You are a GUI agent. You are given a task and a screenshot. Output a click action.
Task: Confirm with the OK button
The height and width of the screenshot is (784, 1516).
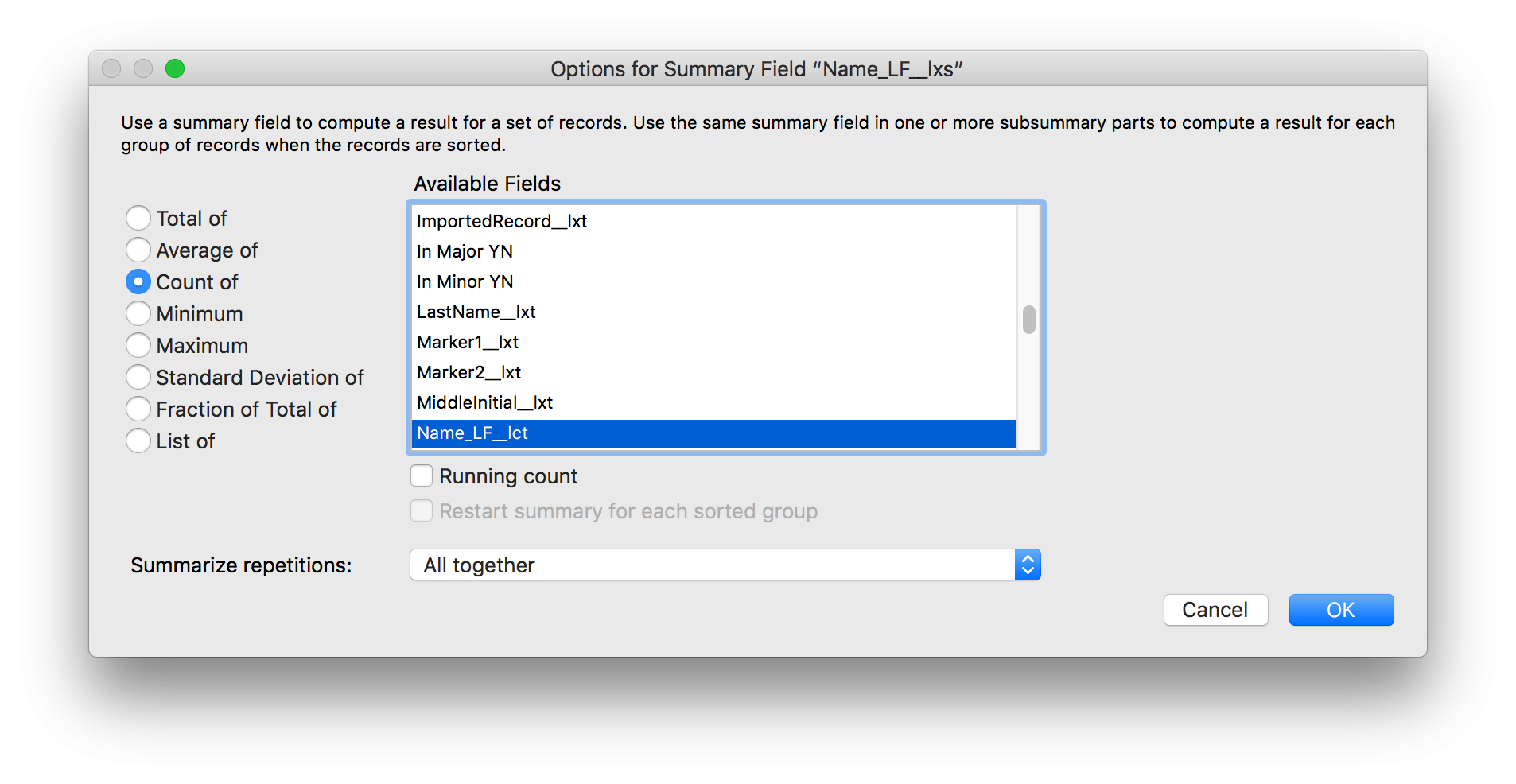tap(1341, 610)
